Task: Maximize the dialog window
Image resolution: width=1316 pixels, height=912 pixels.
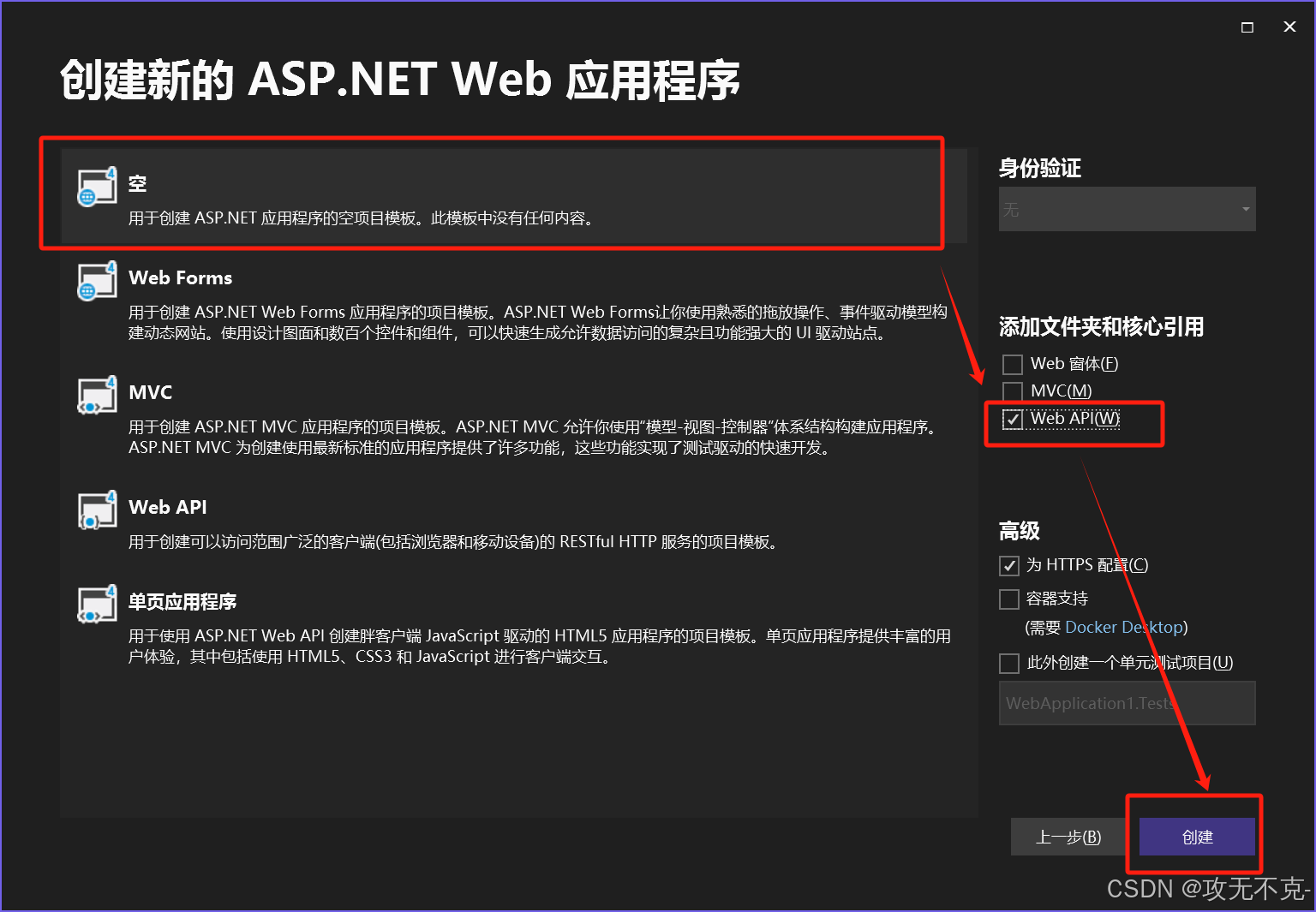Action: pos(1247,27)
